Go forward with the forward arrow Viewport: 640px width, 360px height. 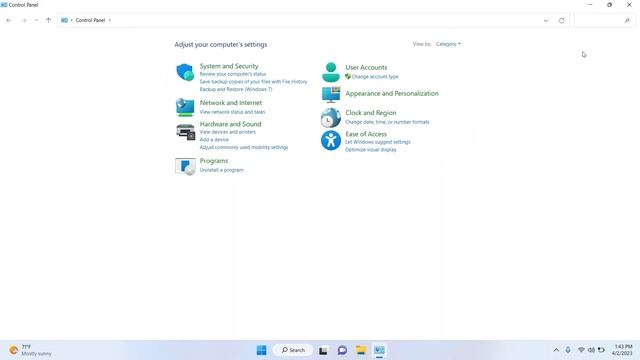pyautogui.click(x=24, y=20)
